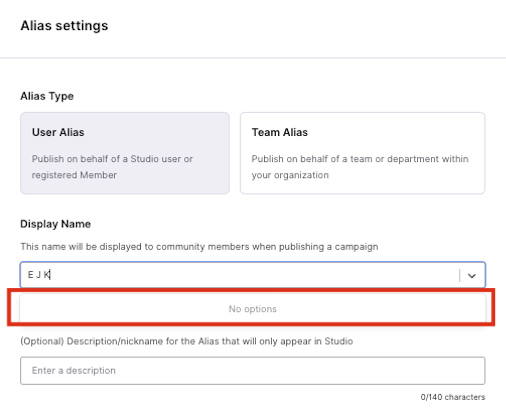Click the community members helper text
Viewport: 506px width, 409px height.
pos(199,247)
